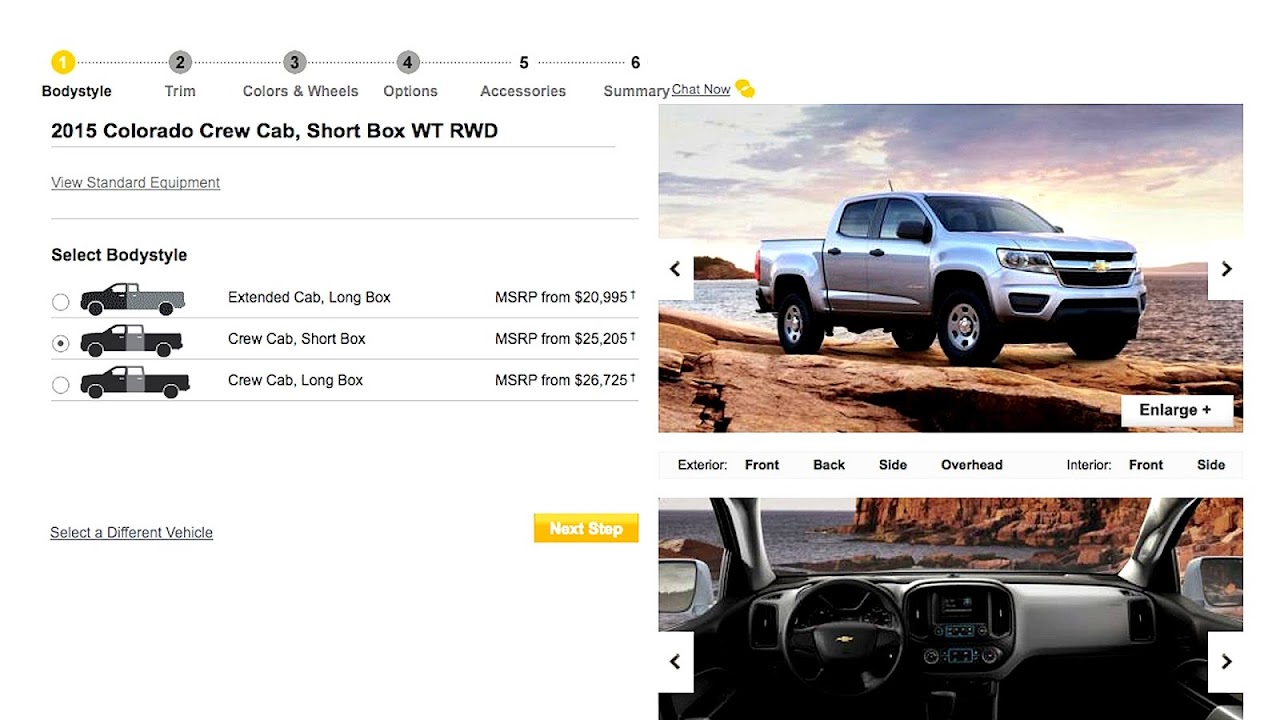Click the Extended Cab, Long Box label
The width and height of the screenshot is (1280, 720).
coord(309,297)
